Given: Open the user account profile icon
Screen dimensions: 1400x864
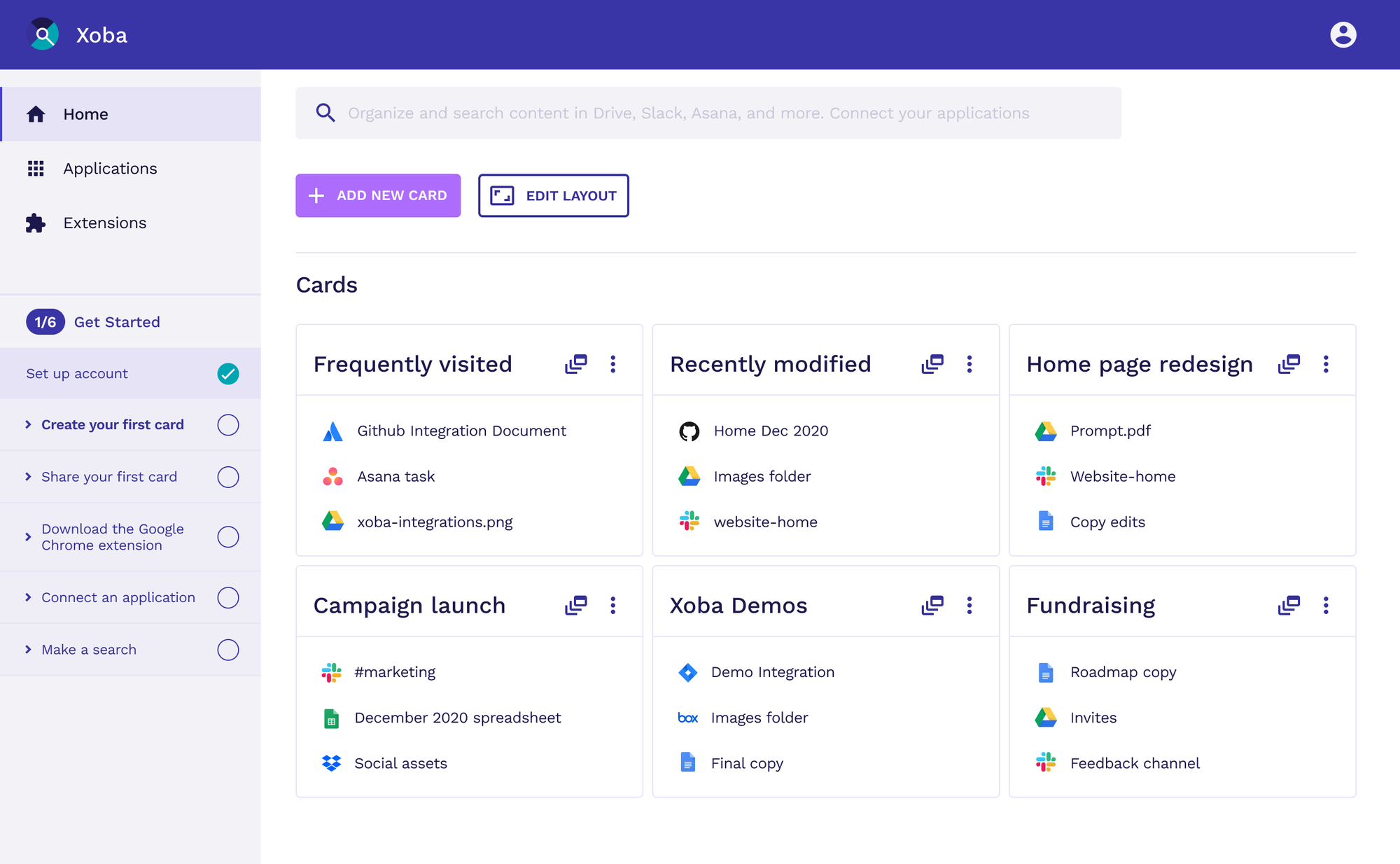Looking at the screenshot, I should pyautogui.click(x=1343, y=34).
